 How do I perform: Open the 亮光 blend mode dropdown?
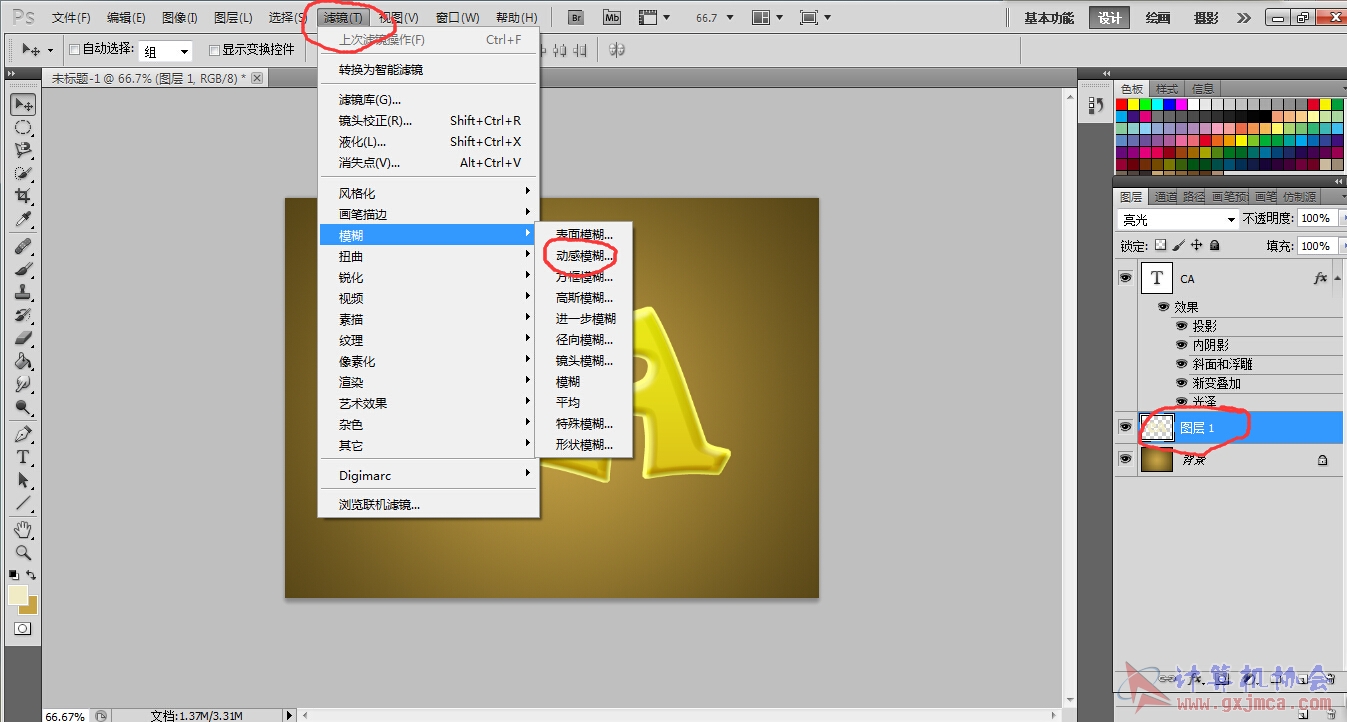coord(1178,219)
